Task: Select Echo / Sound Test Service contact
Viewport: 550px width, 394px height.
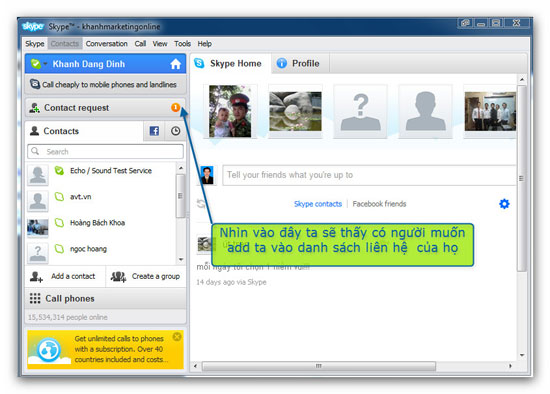Action: click(x=101, y=174)
